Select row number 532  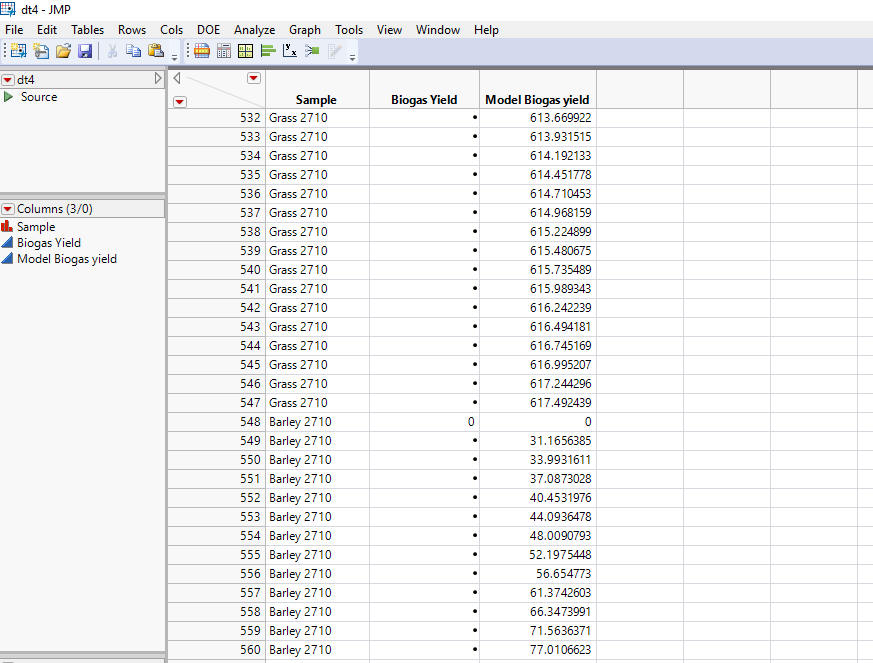click(x=251, y=117)
